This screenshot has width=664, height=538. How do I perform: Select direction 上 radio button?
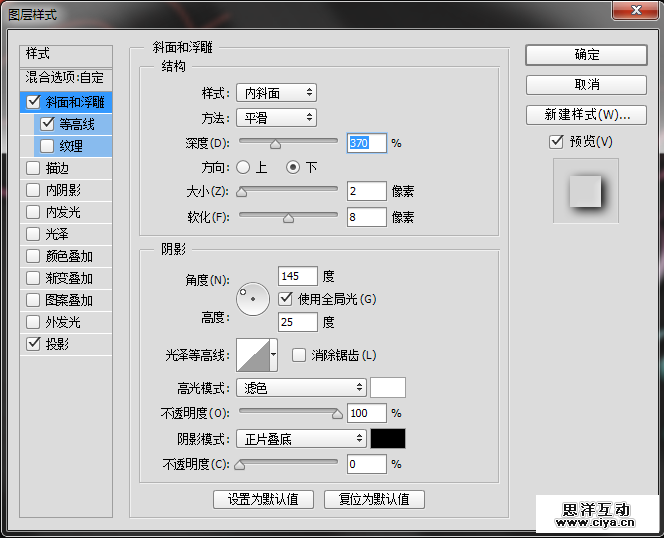[243, 167]
